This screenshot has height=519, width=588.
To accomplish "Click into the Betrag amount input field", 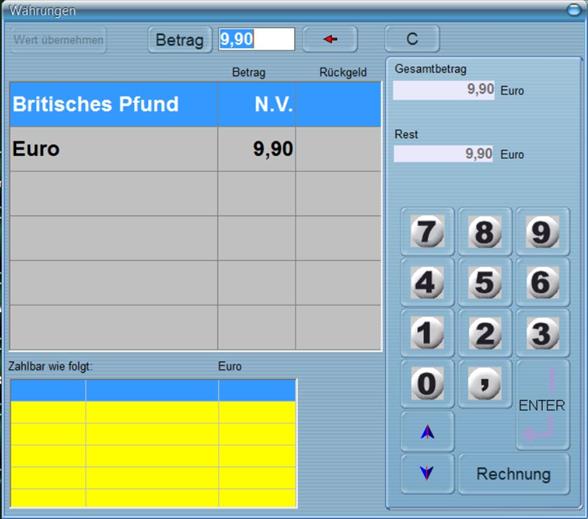I will coord(256,39).
